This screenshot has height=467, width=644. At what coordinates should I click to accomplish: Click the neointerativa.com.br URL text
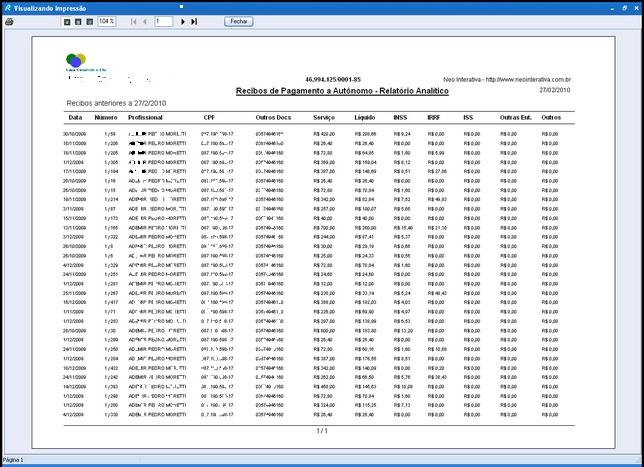click(x=528, y=80)
